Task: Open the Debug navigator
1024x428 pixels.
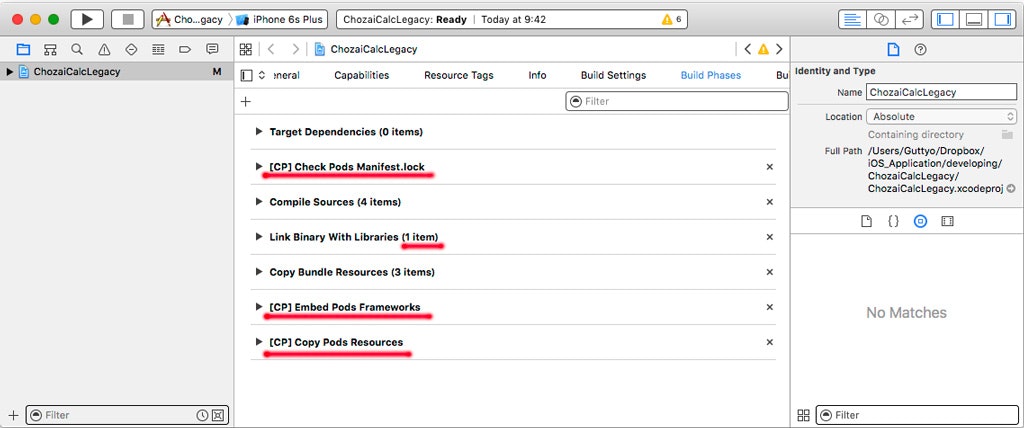Action: click(x=158, y=49)
